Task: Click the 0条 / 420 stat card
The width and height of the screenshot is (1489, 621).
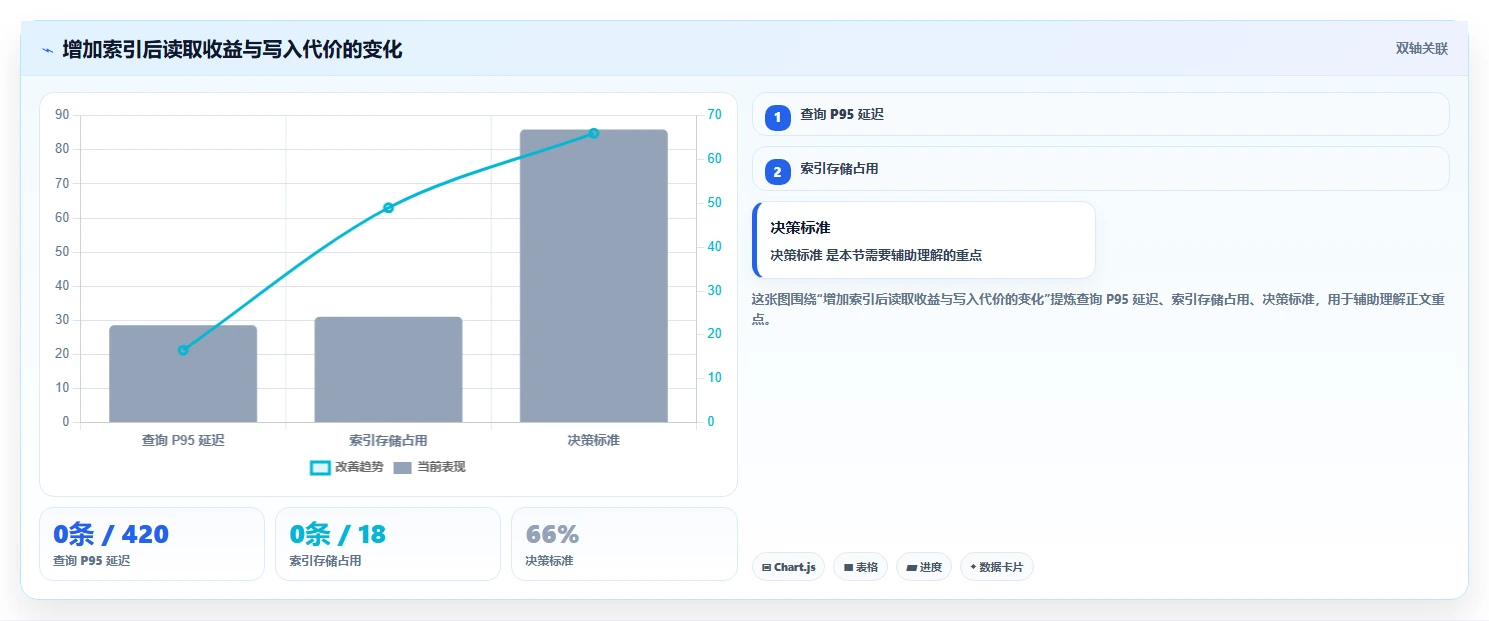Action: (152, 544)
